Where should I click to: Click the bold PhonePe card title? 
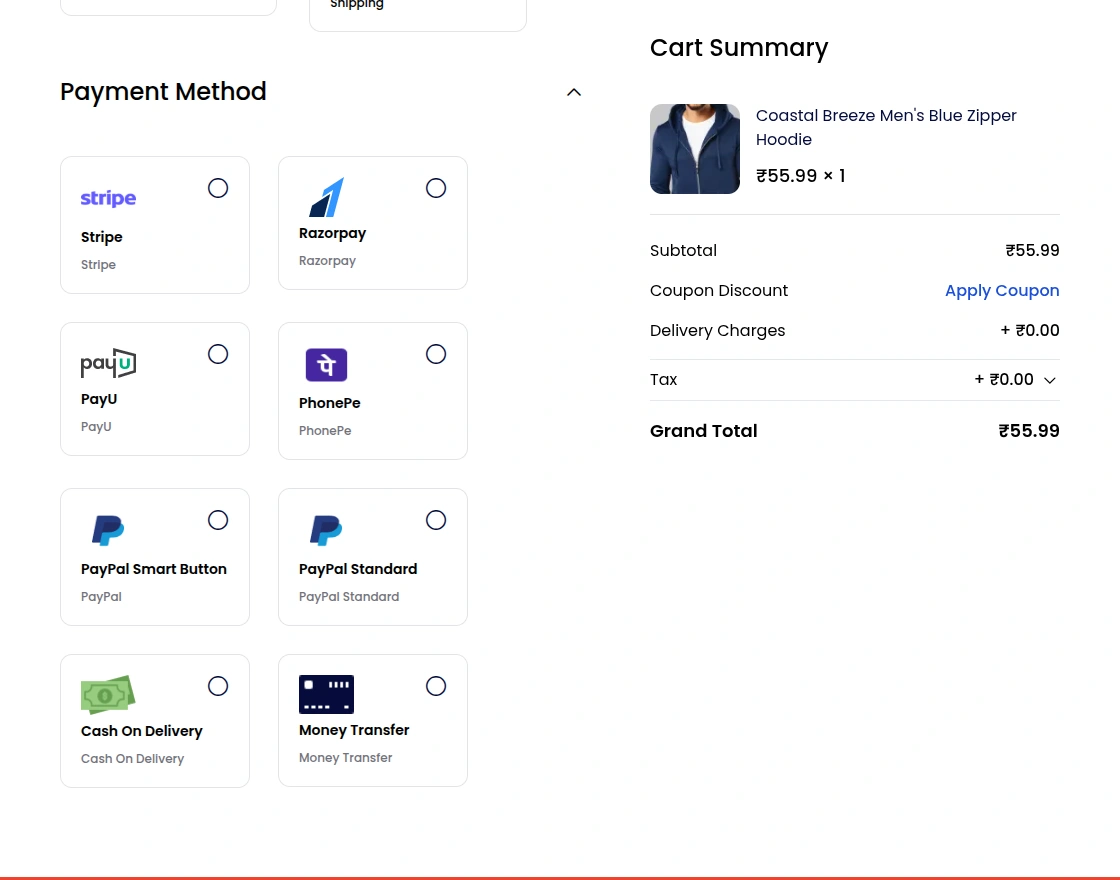pyautogui.click(x=329, y=403)
